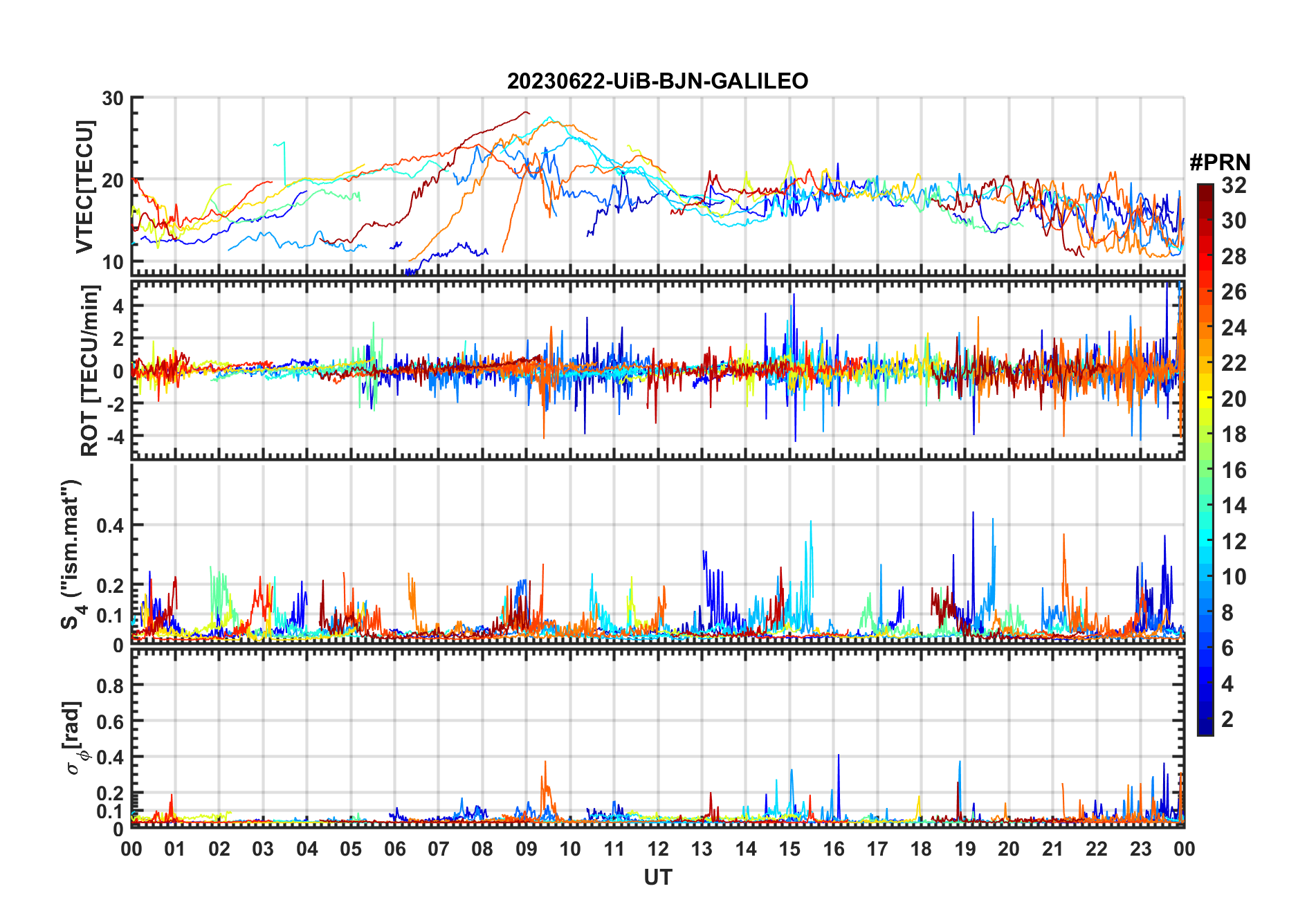Select the VTEC[TECU] y-axis label
Image resolution: width=1316 pixels, height=920 pixels.
(x=84, y=187)
